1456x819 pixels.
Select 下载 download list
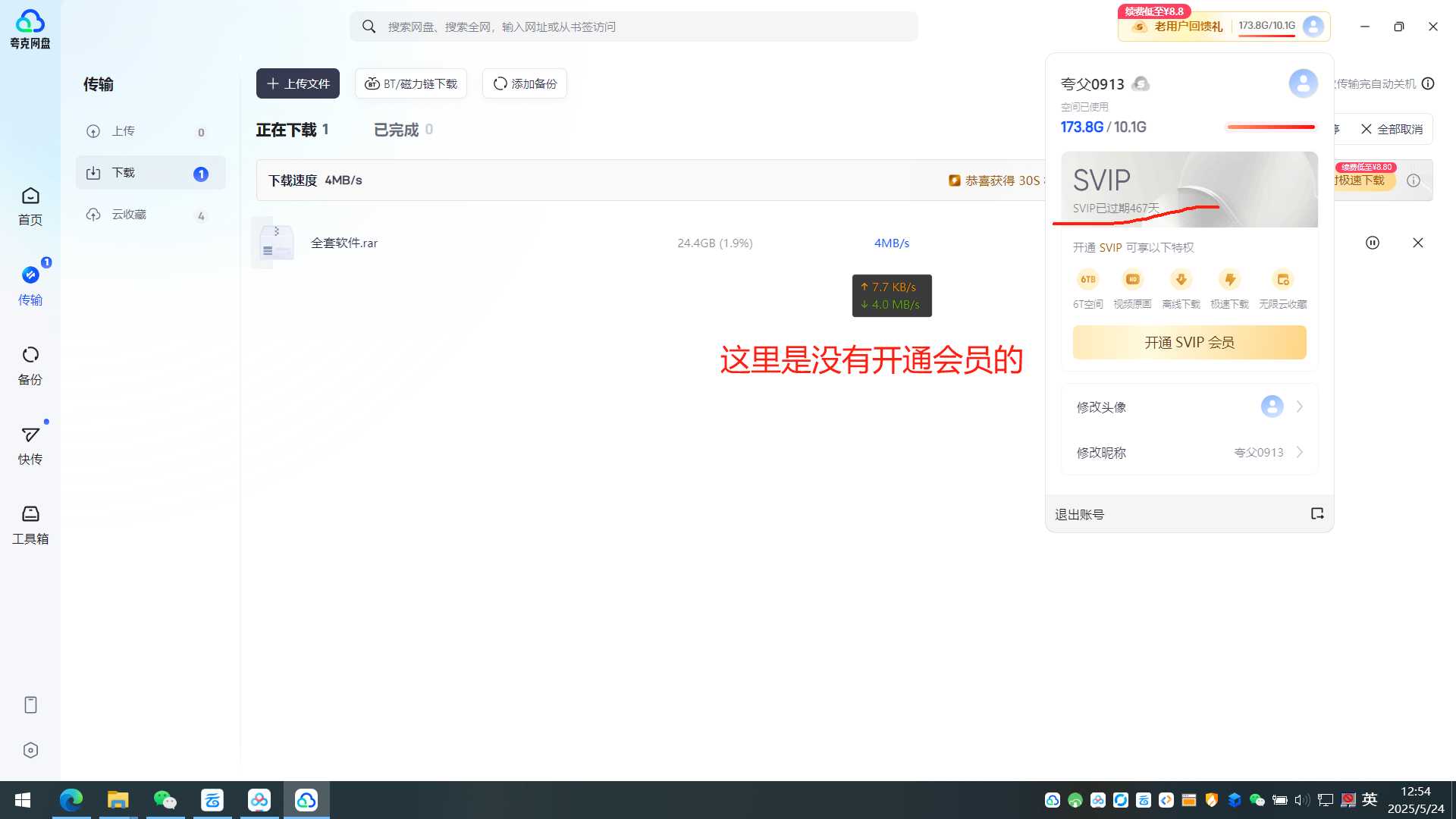150,173
